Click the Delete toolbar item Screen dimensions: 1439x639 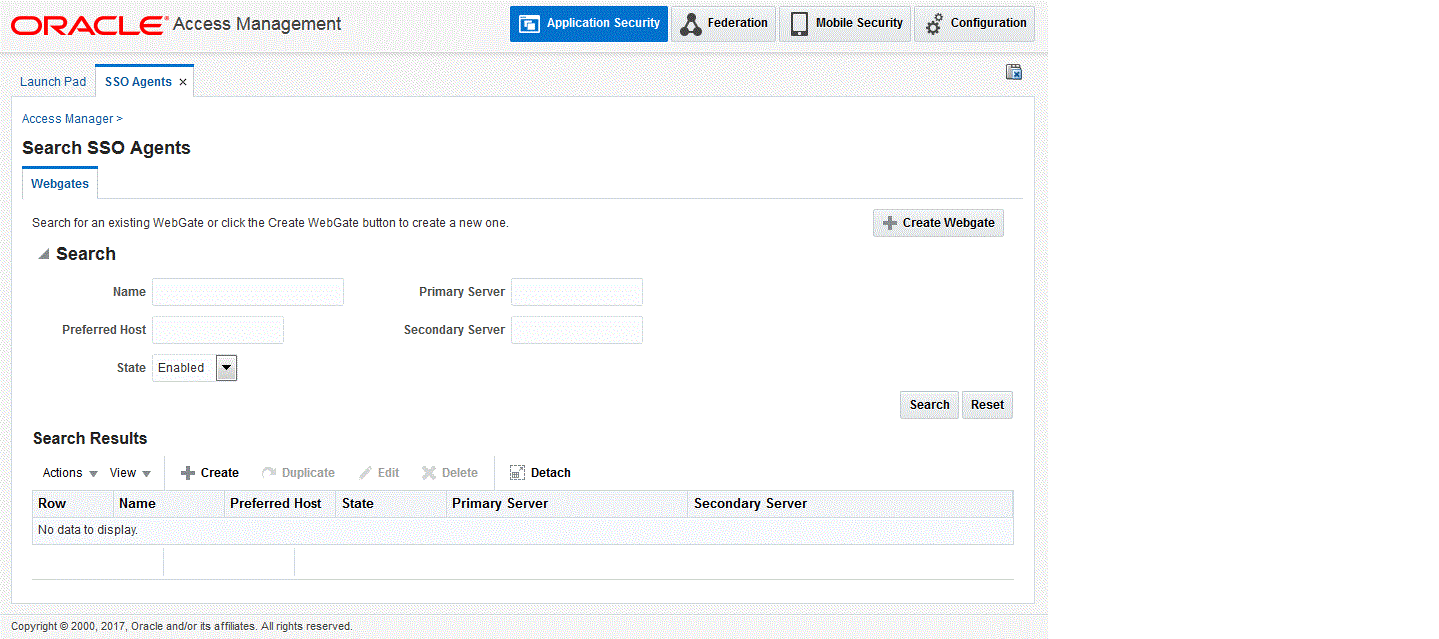[x=449, y=473]
